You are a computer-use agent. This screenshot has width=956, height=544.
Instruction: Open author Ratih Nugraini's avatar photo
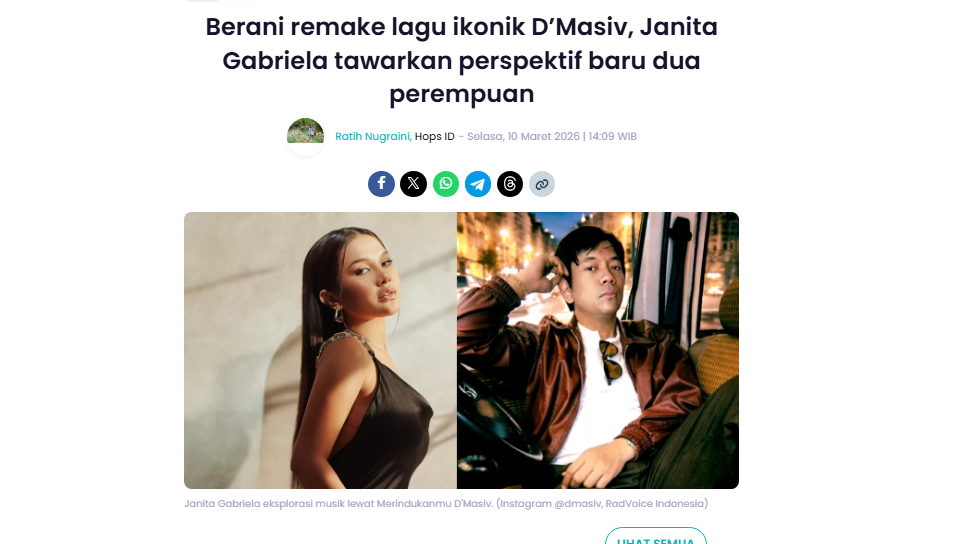click(305, 136)
